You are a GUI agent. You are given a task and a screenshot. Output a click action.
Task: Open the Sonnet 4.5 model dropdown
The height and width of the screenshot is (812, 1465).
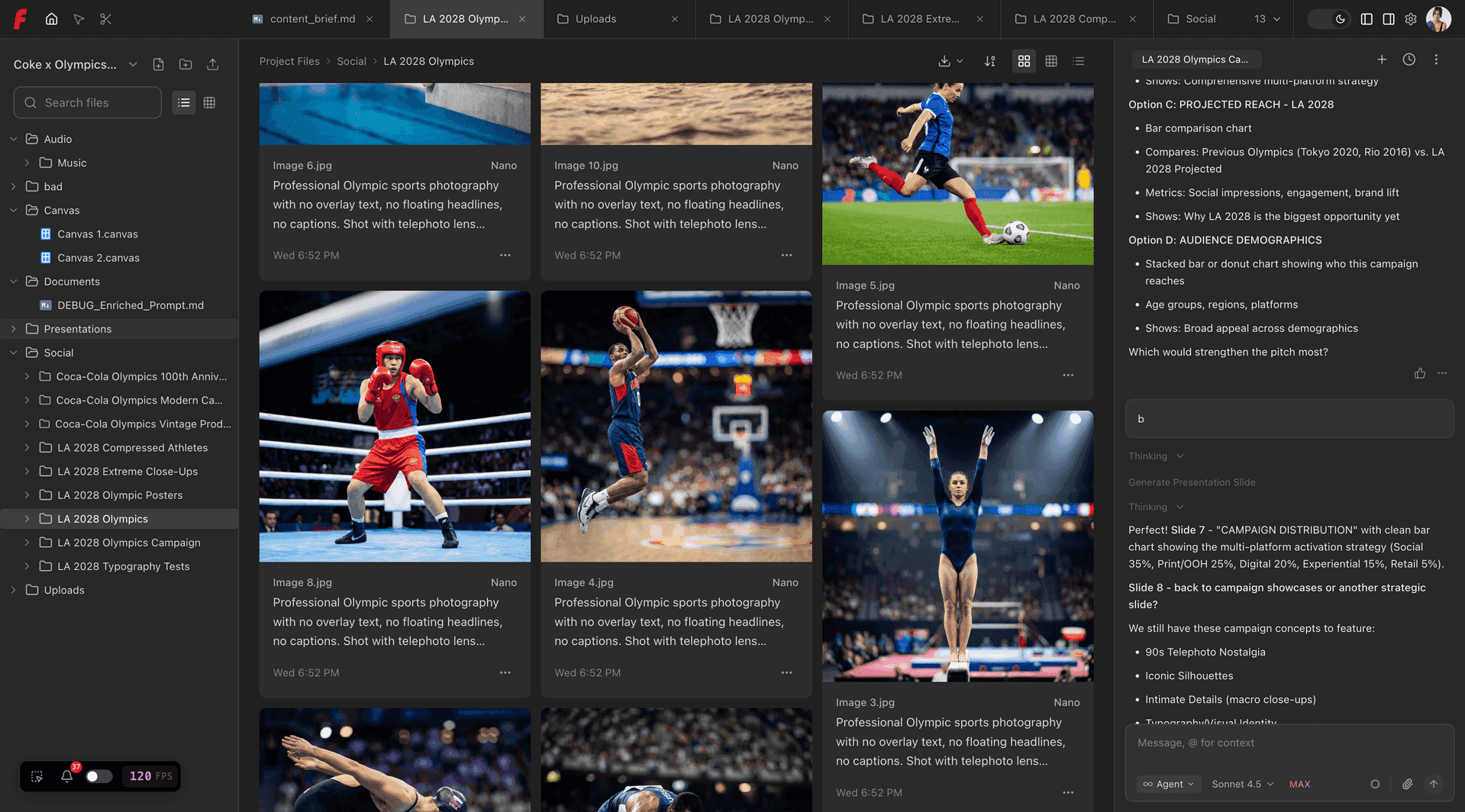(x=1242, y=784)
